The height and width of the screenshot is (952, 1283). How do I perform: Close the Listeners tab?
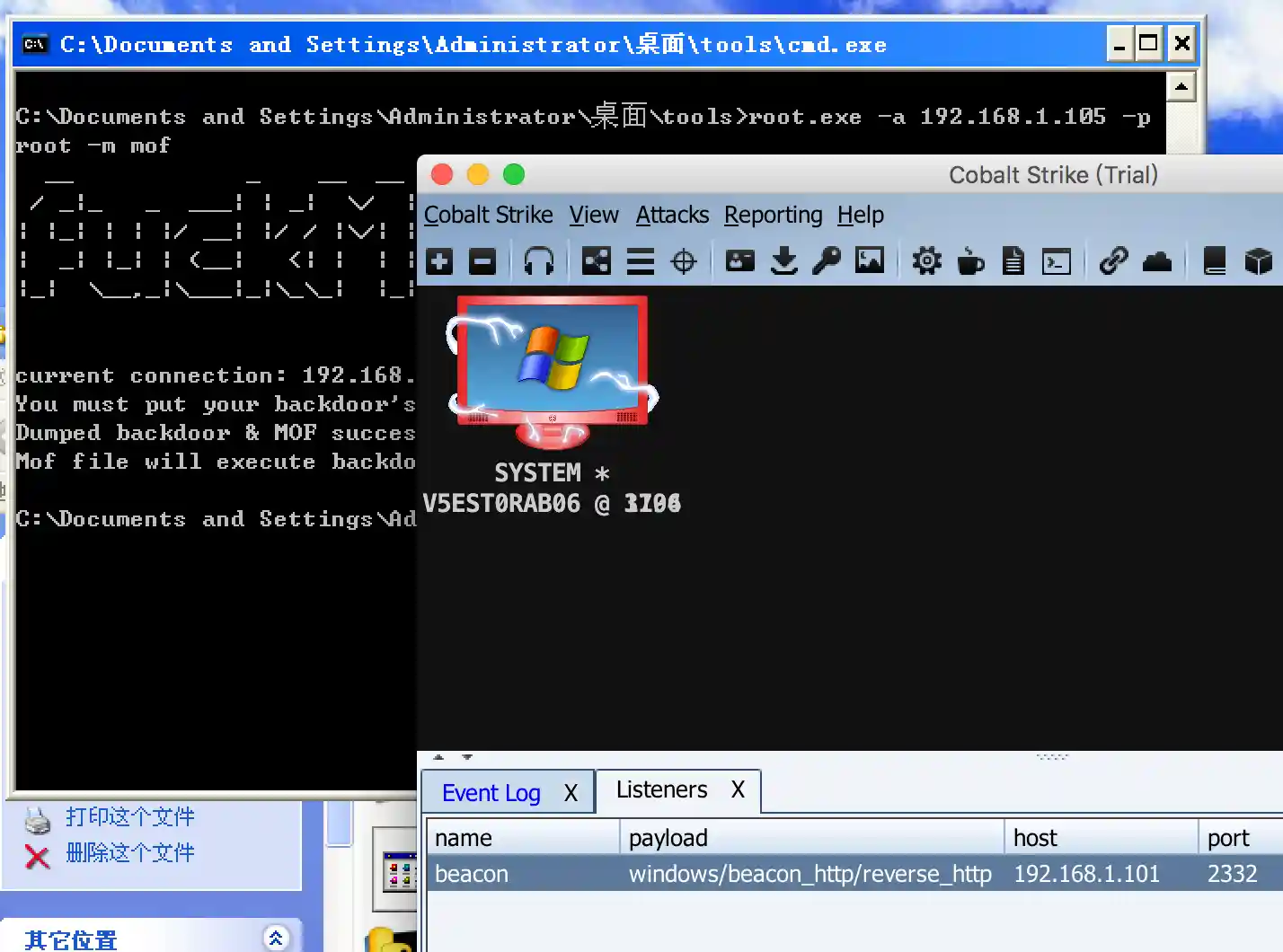pyautogui.click(x=738, y=789)
